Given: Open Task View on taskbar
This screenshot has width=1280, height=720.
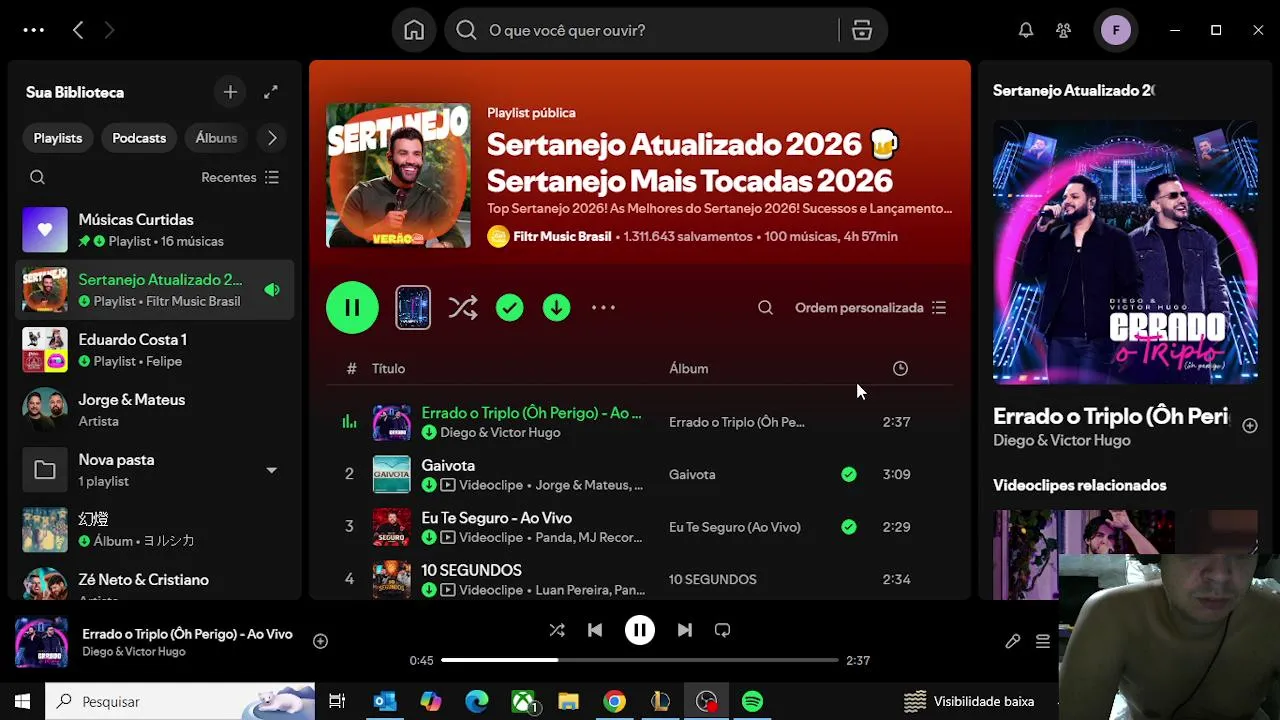Looking at the screenshot, I should (x=337, y=702).
